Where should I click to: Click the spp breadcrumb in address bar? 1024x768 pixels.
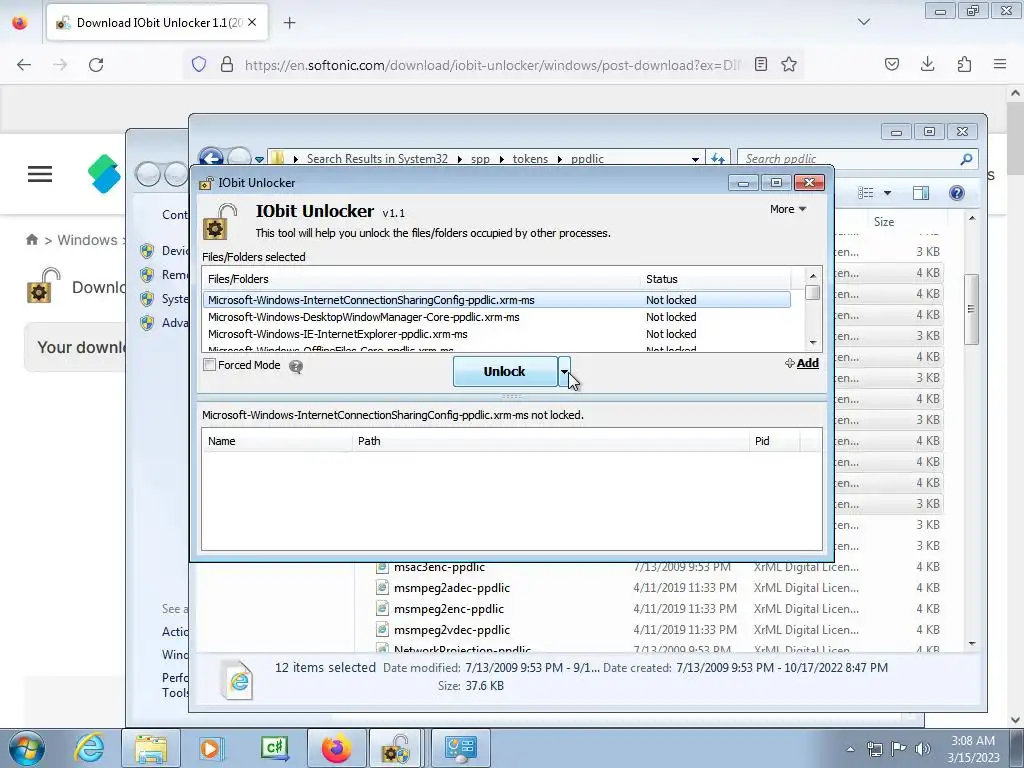click(x=480, y=159)
